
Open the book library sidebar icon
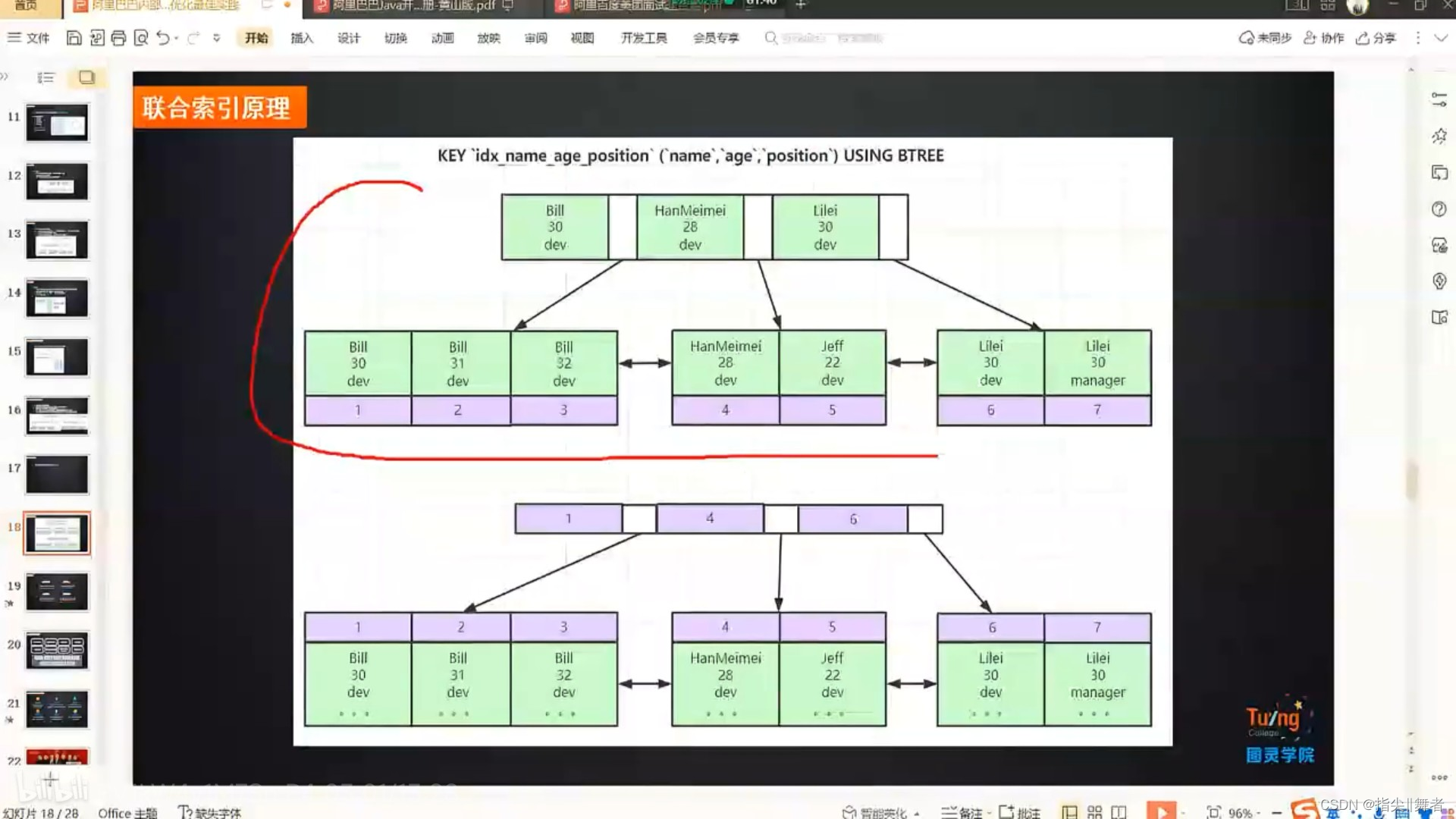coord(1439,318)
